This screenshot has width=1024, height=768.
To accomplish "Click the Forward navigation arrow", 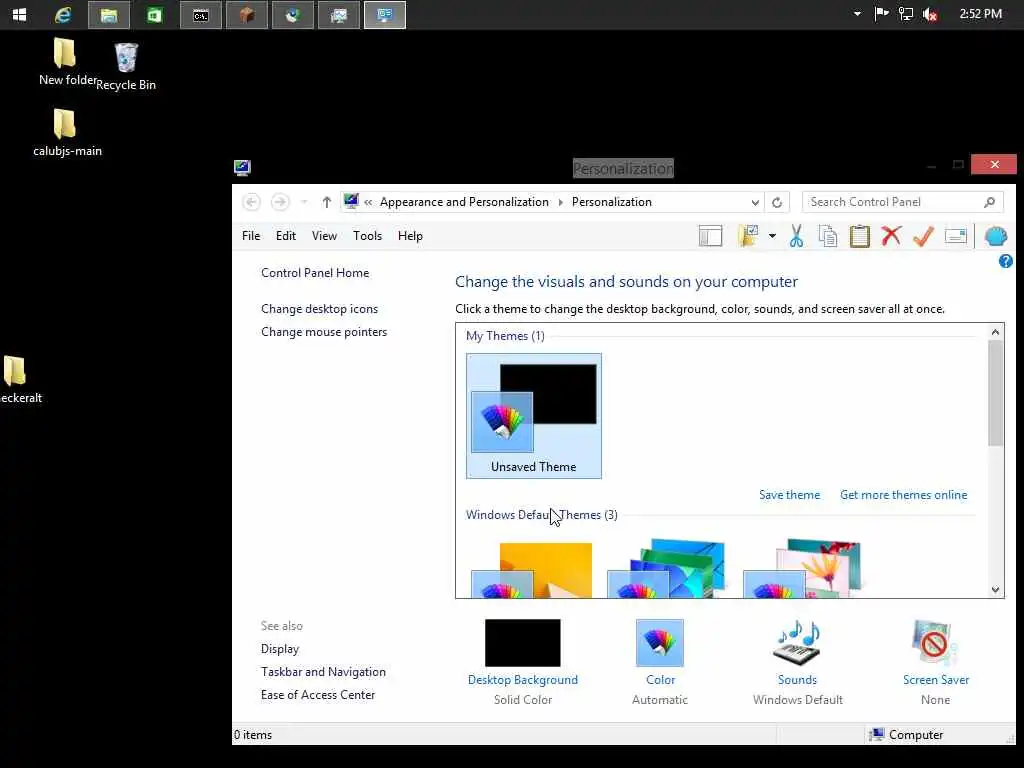I will (280, 202).
